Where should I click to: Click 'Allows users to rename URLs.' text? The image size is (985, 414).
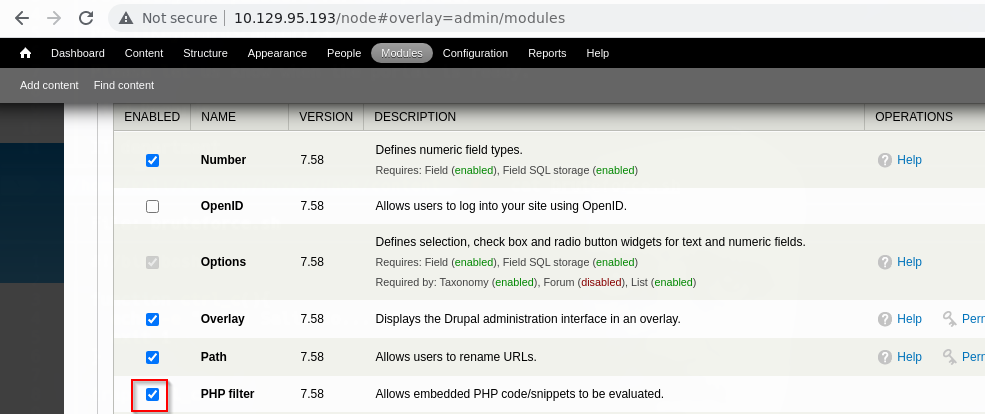456,357
